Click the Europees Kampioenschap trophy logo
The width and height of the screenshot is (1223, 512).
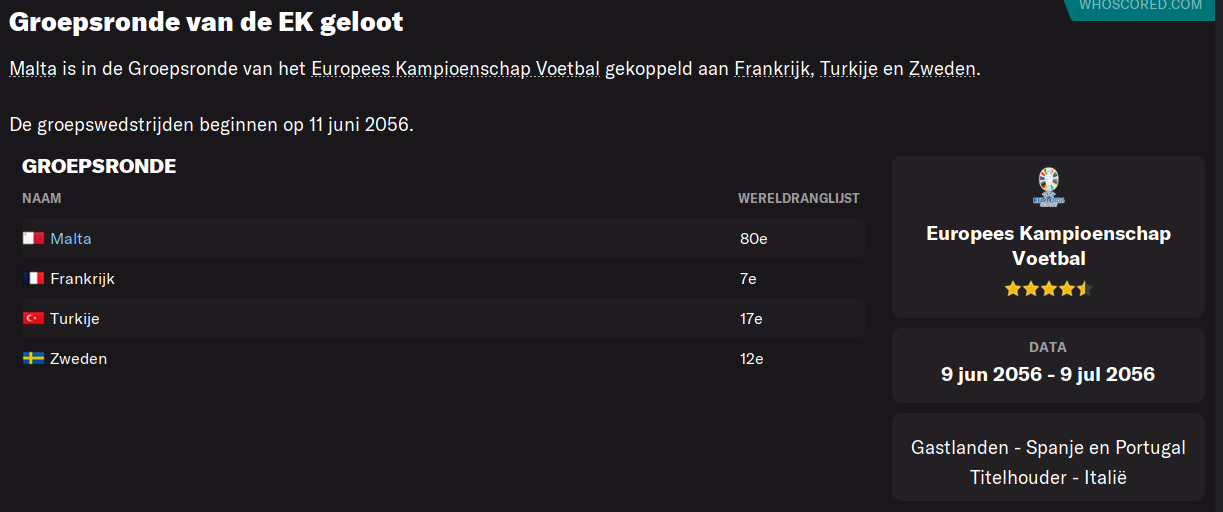click(x=1048, y=187)
